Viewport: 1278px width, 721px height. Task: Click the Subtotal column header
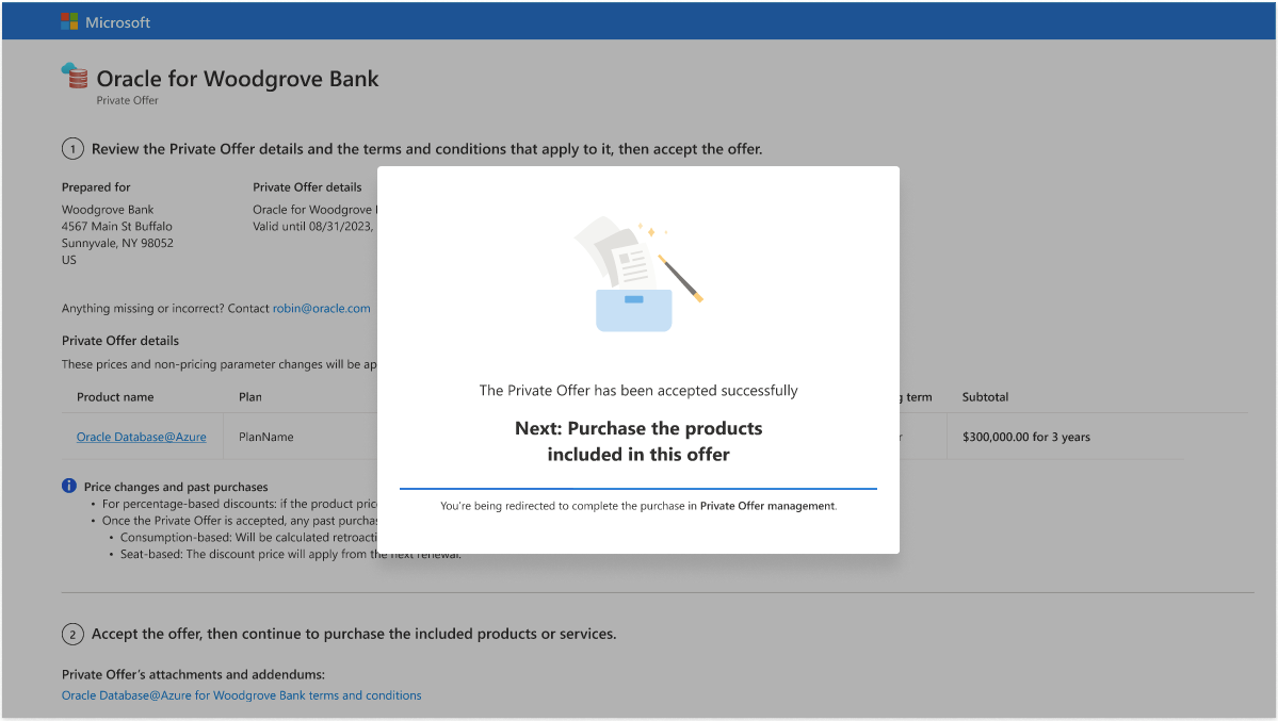coord(984,397)
